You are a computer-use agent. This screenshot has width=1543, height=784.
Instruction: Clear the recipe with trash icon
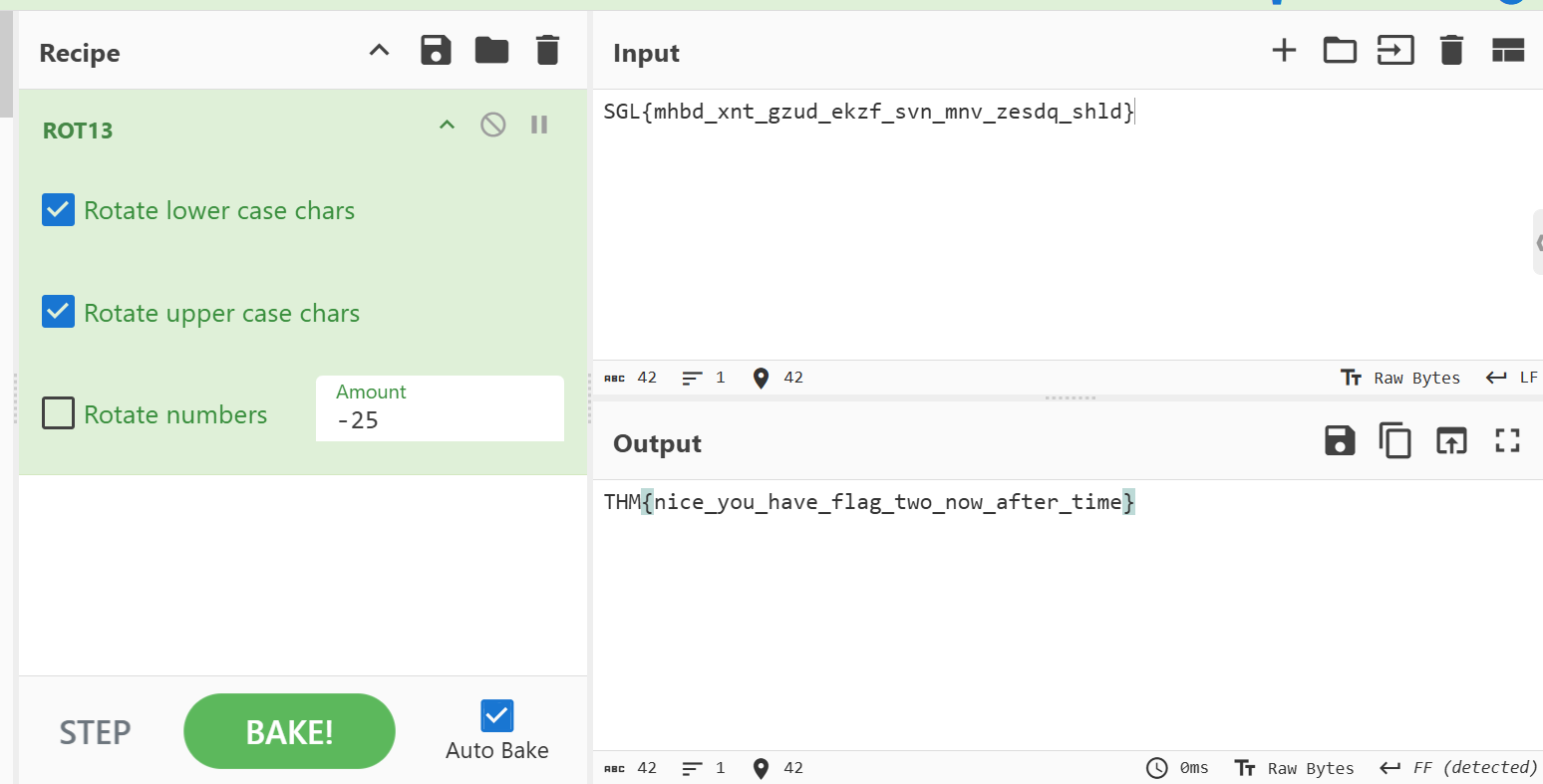point(547,51)
